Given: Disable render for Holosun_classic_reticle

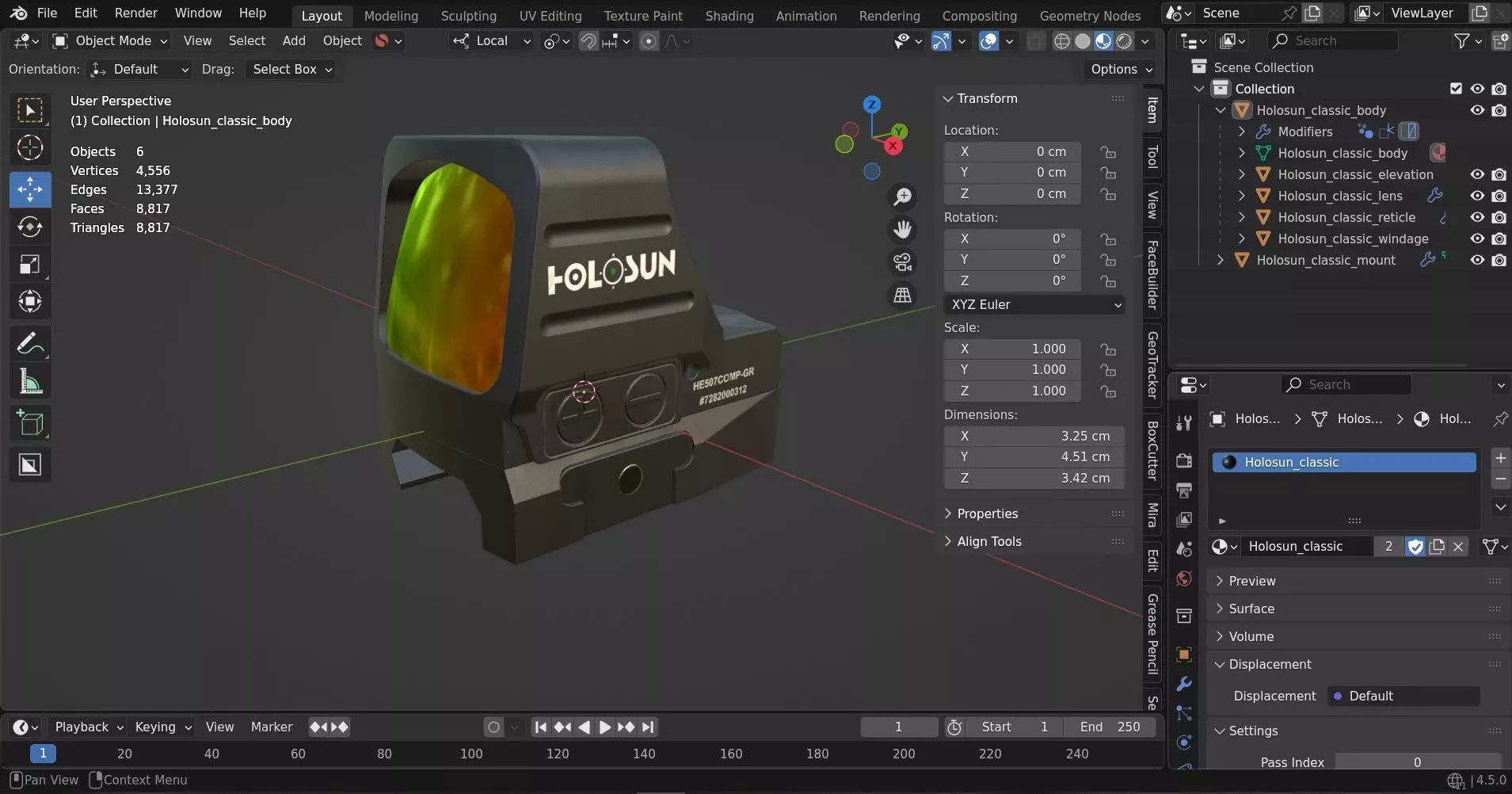Looking at the screenshot, I should [x=1499, y=217].
